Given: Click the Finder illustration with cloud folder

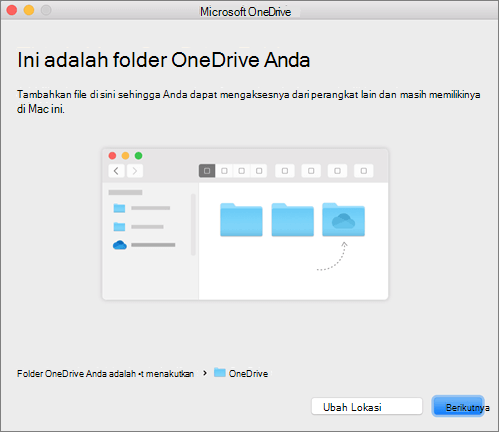Looking at the screenshot, I should click(x=245, y=224).
